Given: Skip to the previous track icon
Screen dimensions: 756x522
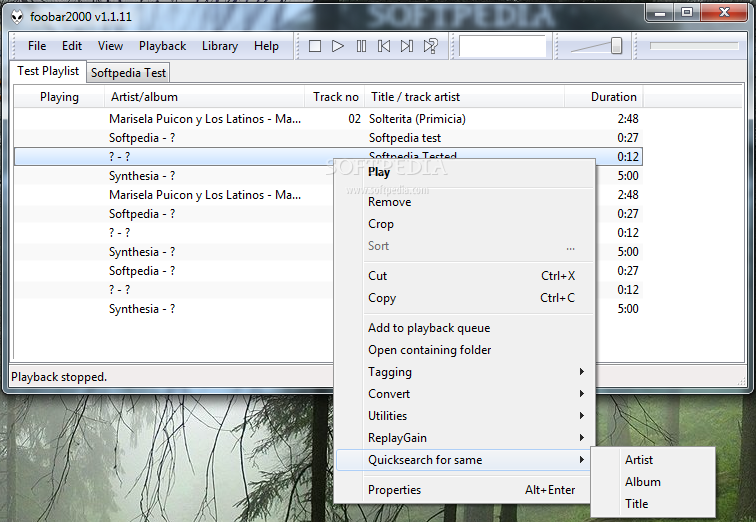Looking at the screenshot, I should tap(384, 46).
